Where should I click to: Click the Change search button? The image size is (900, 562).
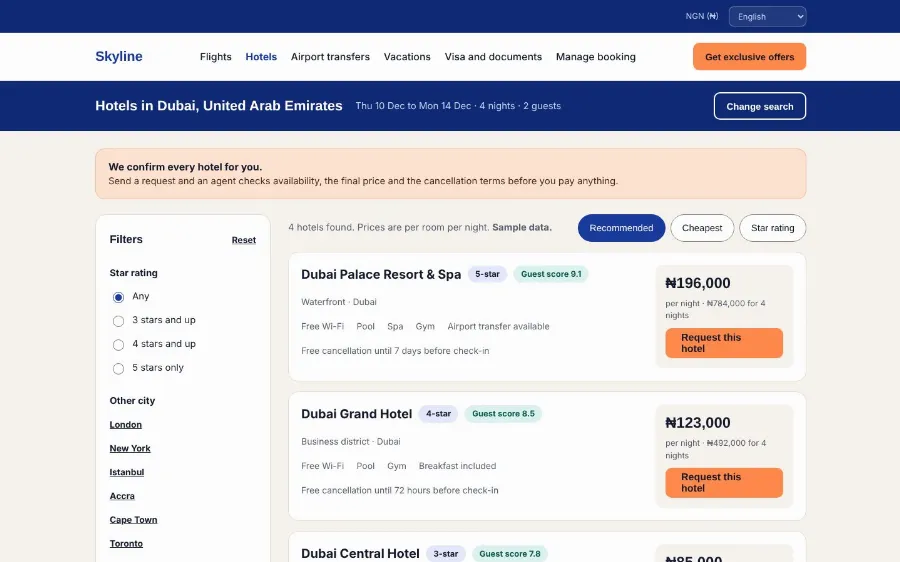tap(759, 106)
